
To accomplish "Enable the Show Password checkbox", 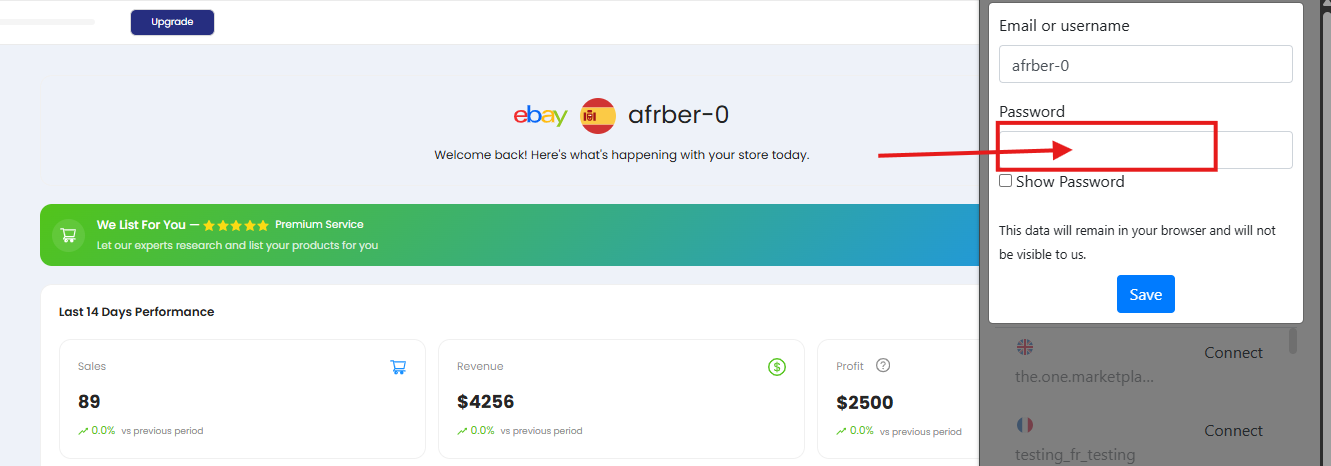I will coord(1006,181).
